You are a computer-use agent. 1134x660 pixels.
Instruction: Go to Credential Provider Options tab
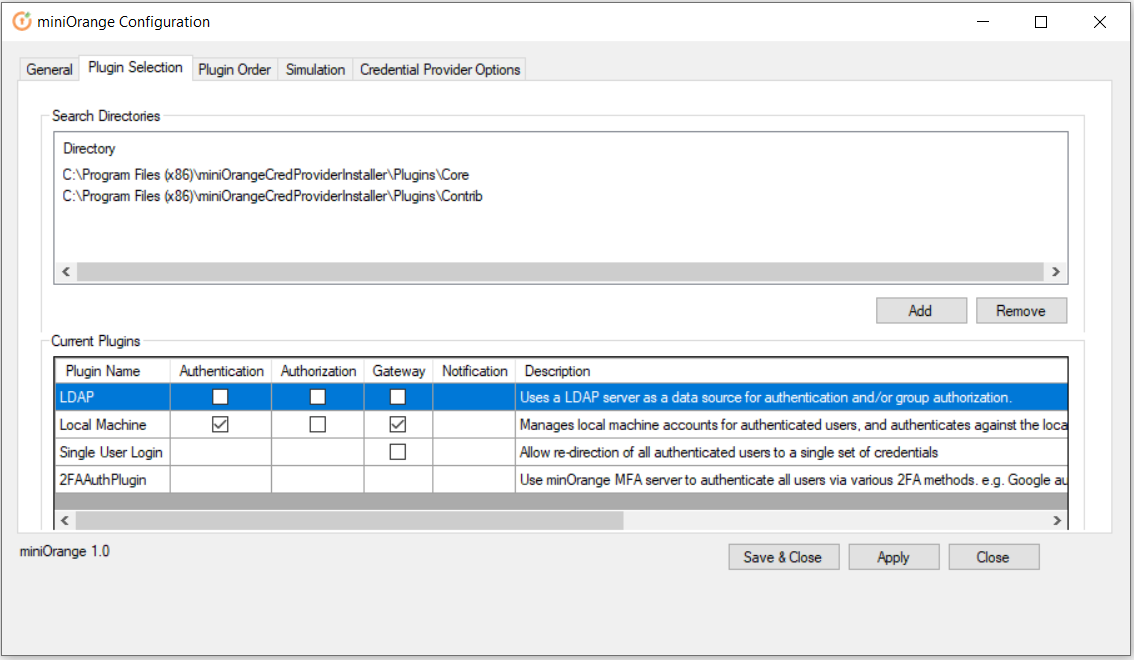coord(440,69)
